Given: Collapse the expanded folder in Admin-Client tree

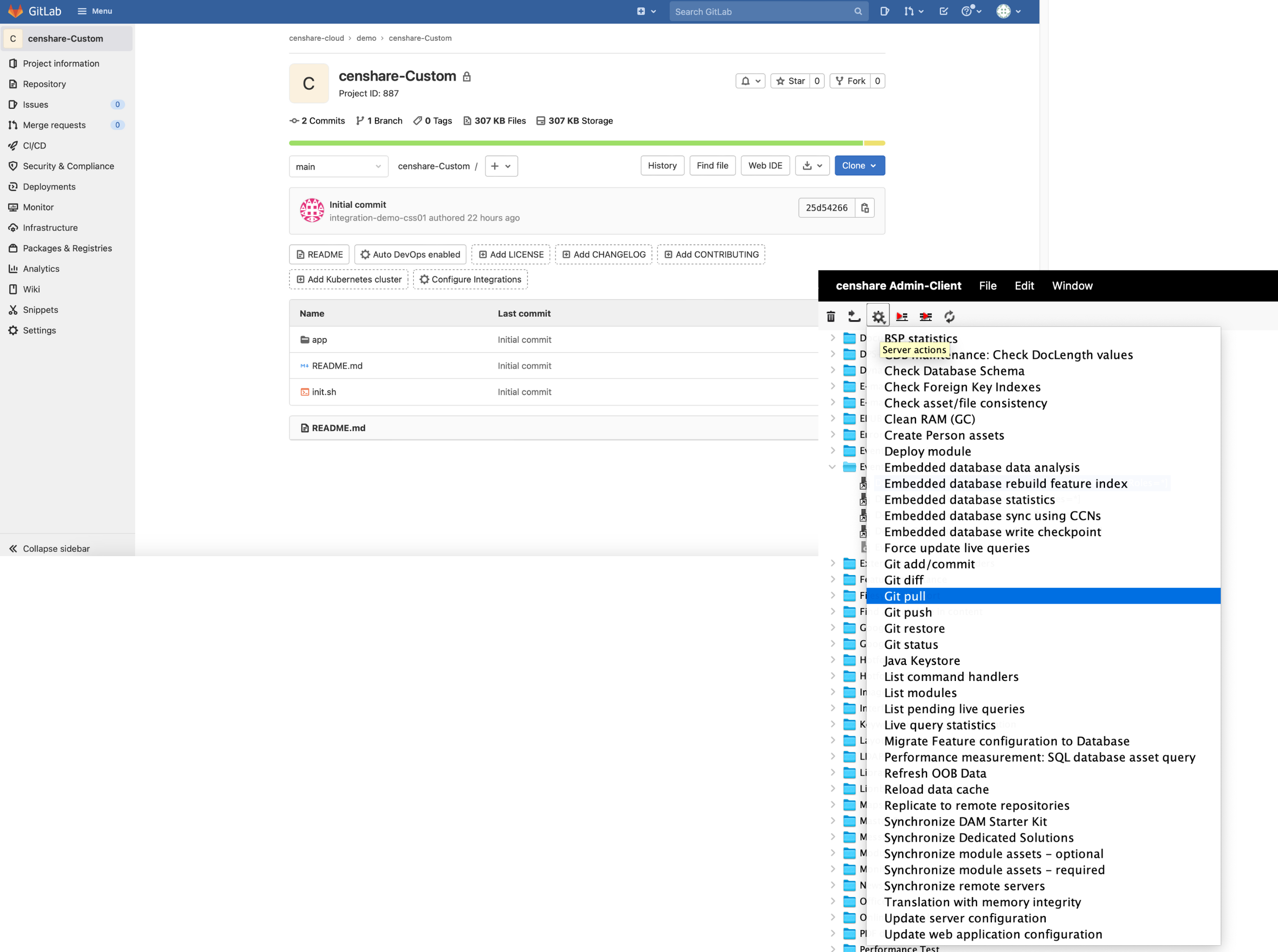Looking at the screenshot, I should (833, 467).
